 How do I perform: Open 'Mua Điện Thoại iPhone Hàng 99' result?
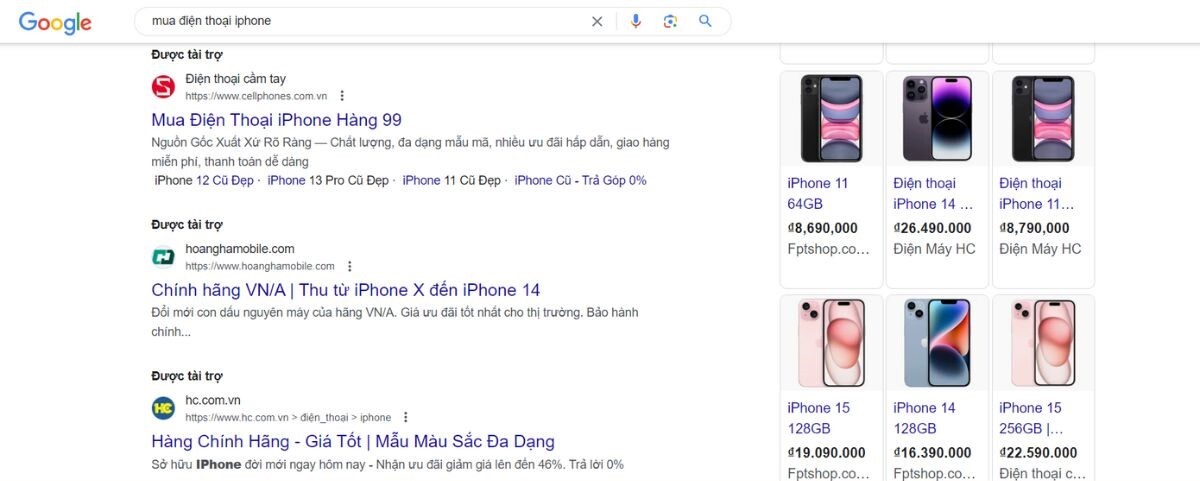click(277, 120)
